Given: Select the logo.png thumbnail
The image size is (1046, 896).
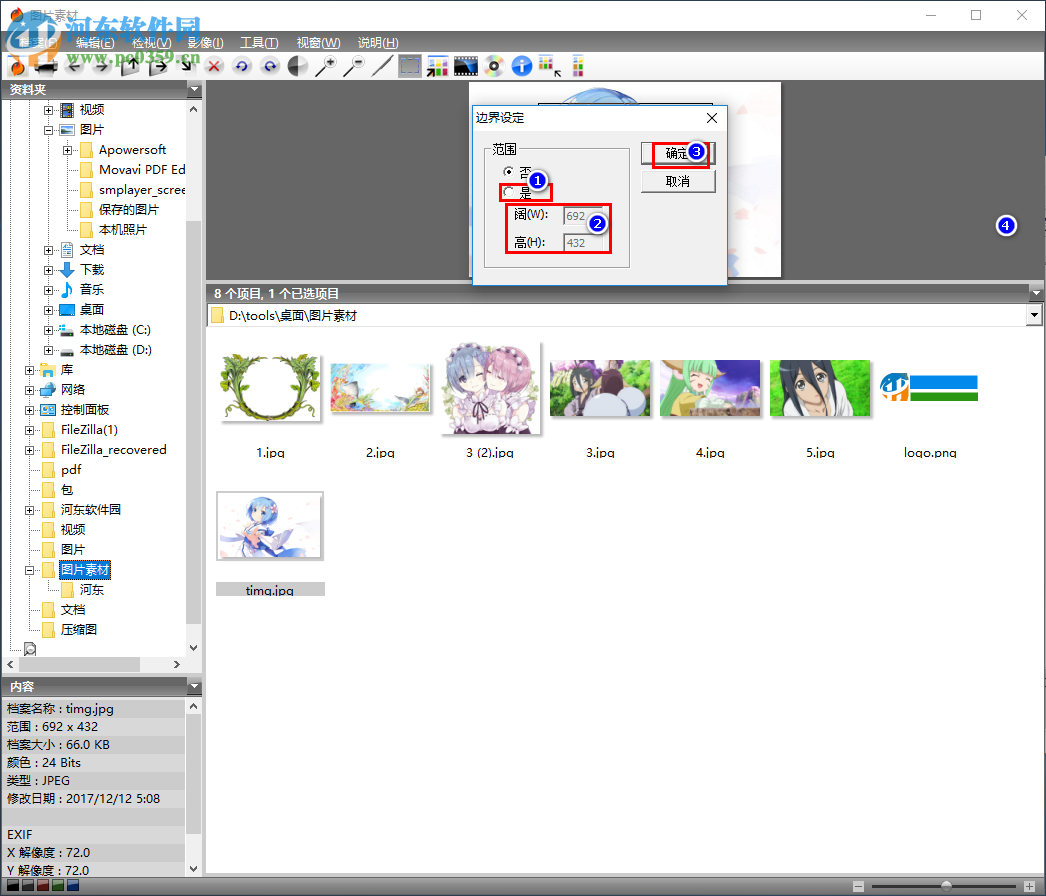Looking at the screenshot, I should pyautogui.click(x=930, y=388).
